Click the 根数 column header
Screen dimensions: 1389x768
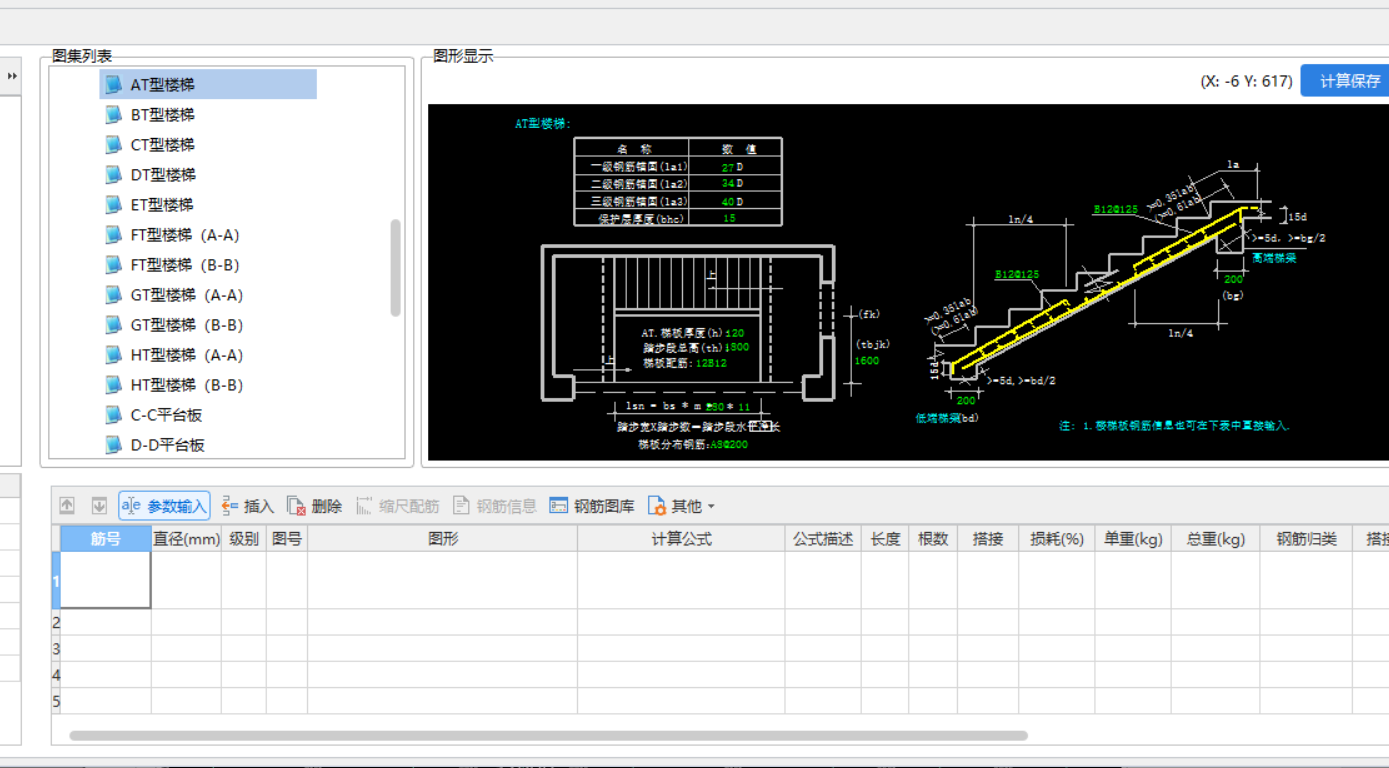(x=933, y=539)
